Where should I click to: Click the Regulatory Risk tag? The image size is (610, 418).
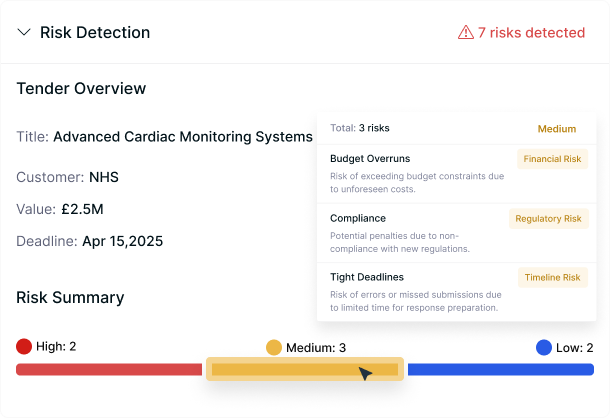549,219
